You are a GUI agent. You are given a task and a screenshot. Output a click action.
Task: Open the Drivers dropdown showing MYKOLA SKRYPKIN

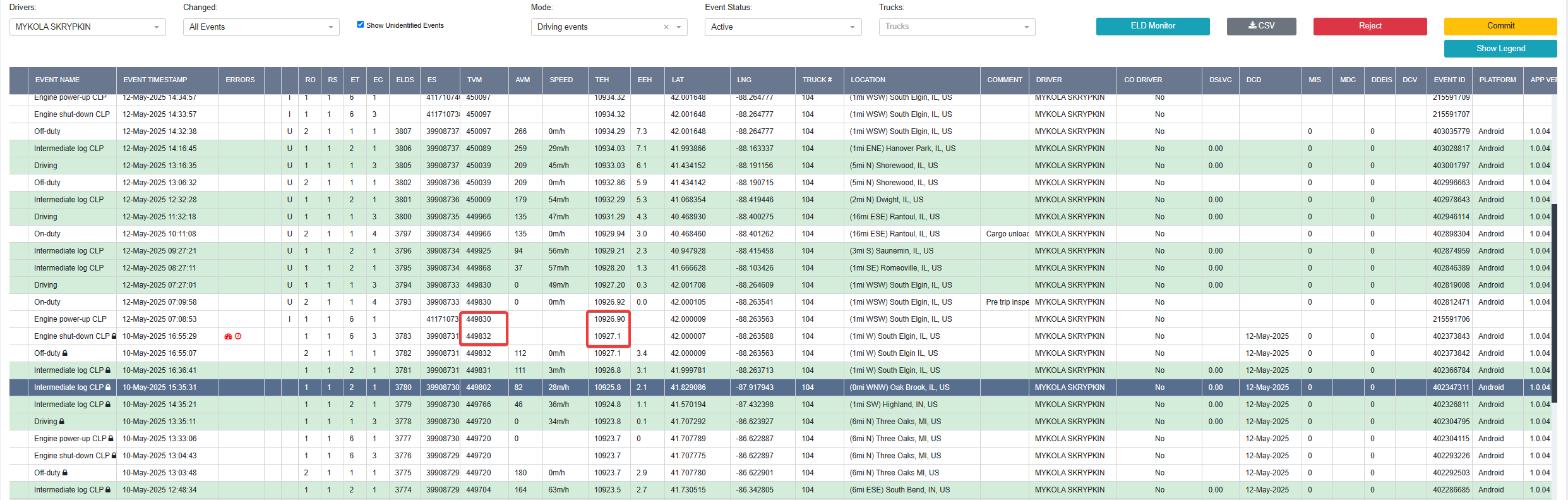pos(88,27)
